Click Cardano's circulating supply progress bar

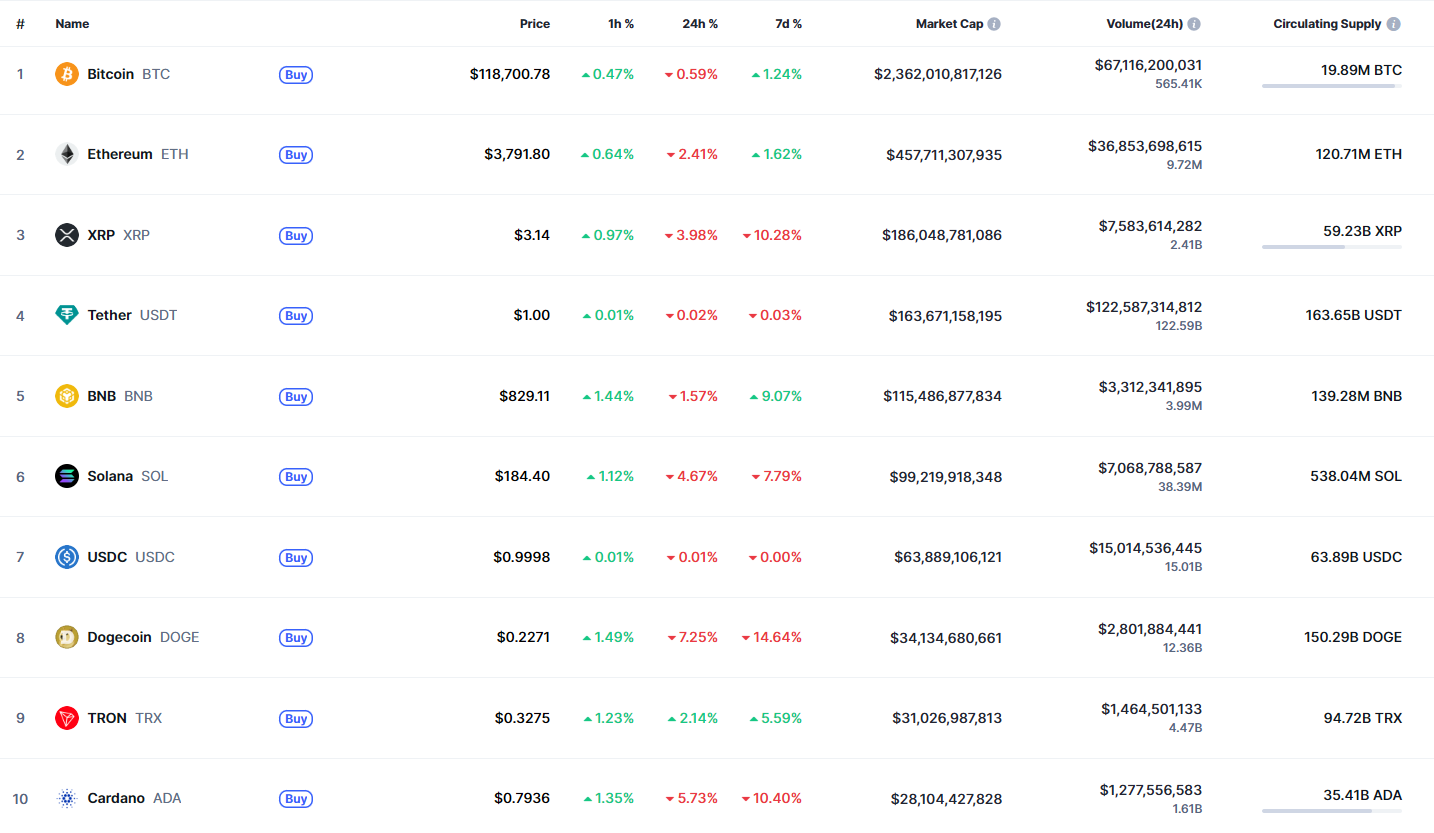pyautogui.click(x=1332, y=811)
